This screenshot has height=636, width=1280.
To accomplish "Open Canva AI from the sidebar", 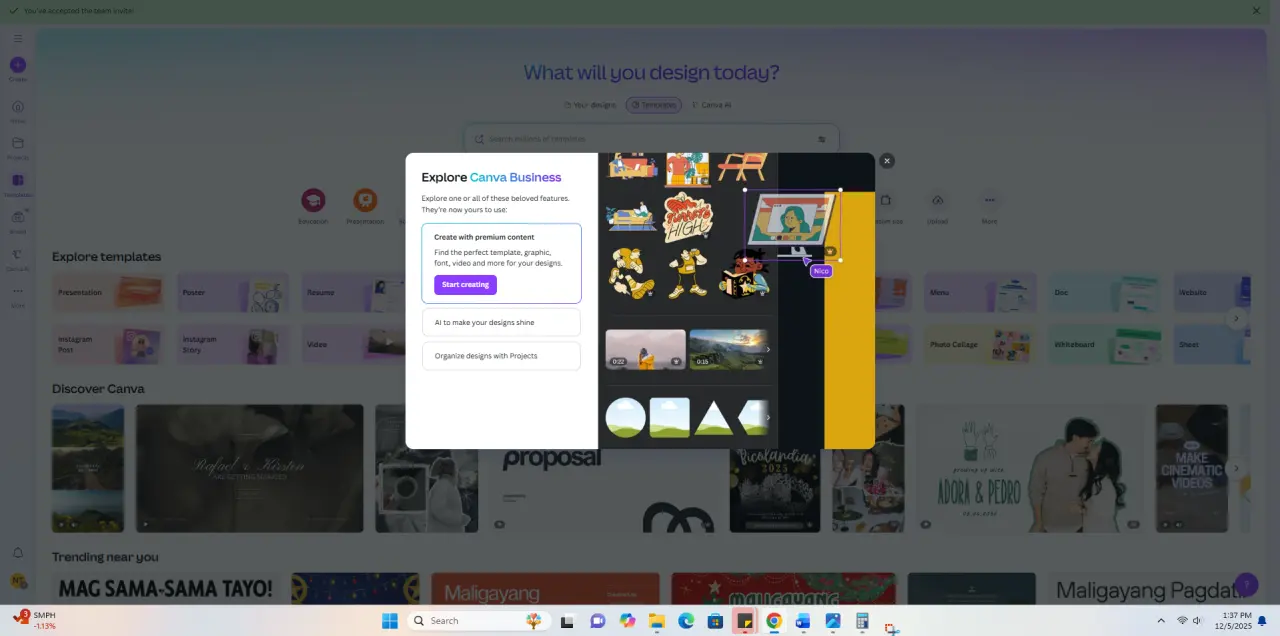I will tap(18, 258).
